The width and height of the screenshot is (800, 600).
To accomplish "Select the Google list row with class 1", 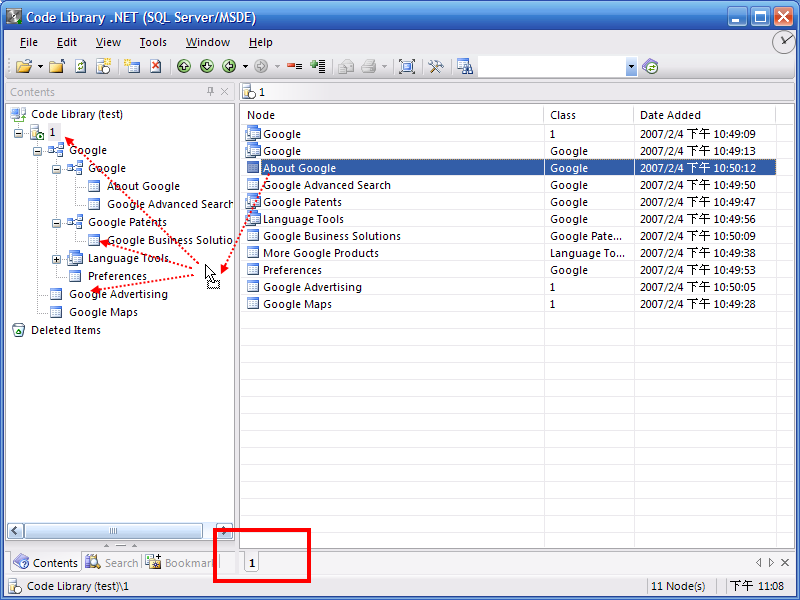I will tap(509, 134).
